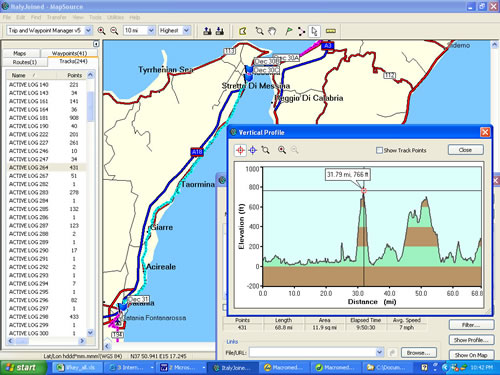The height and width of the screenshot is (375, 500).
Task: Select the arrow Selection tool
Action: tap(314, 31)
